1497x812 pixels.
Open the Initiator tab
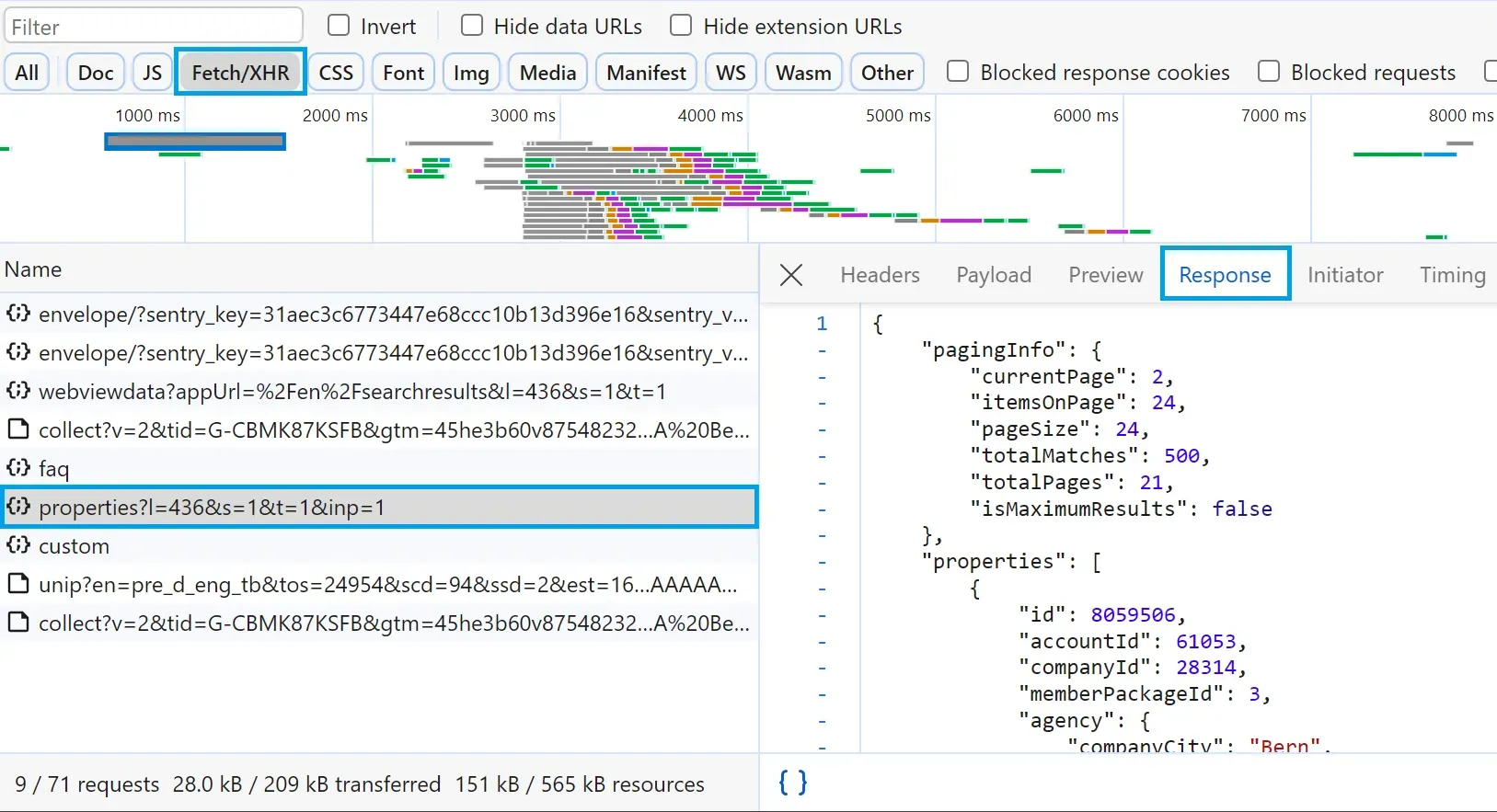tap(1345, 275)
